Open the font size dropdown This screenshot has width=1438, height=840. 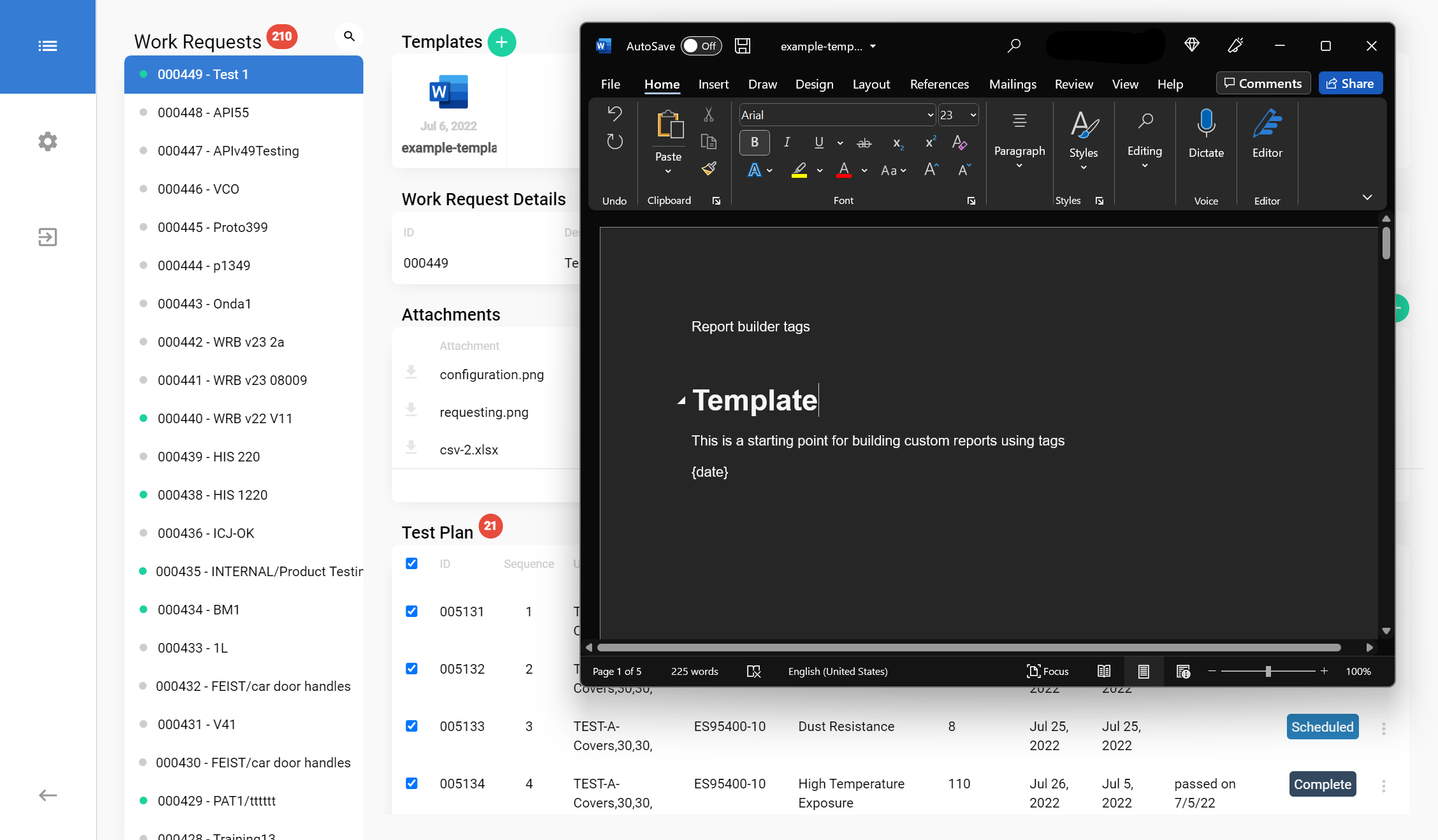point(973,115)
